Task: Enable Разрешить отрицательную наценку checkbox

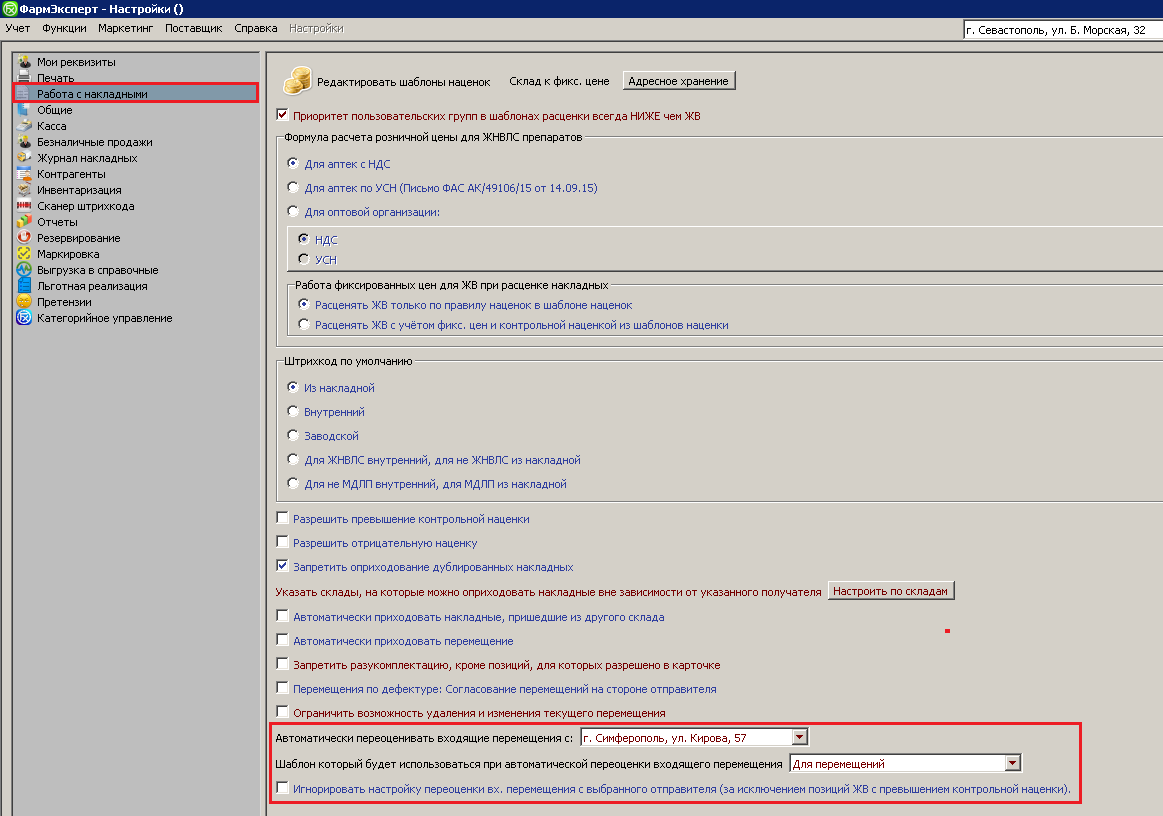Action: (x=282, y=543)
